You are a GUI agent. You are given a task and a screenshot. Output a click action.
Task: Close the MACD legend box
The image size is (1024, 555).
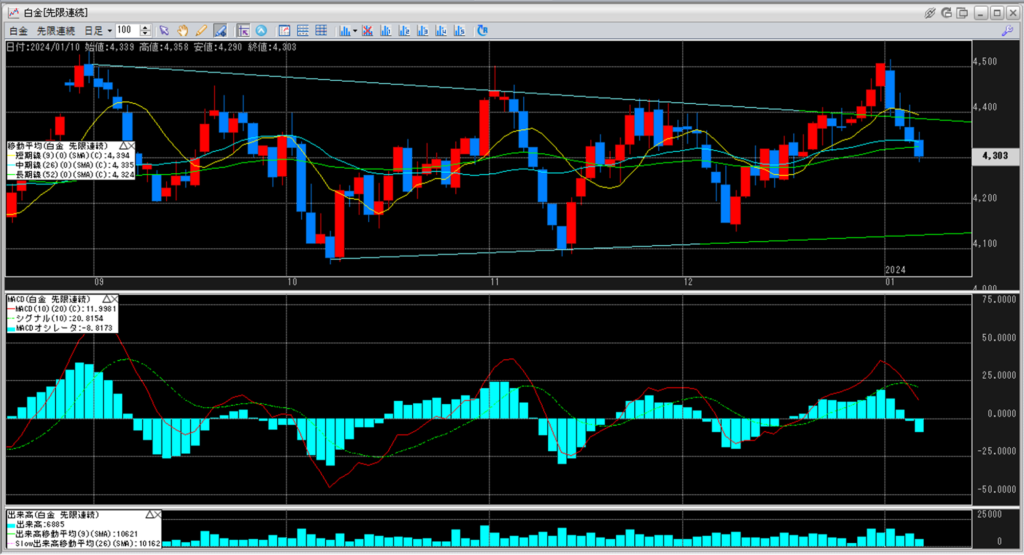pyautogui.click(x=114, y=299)
